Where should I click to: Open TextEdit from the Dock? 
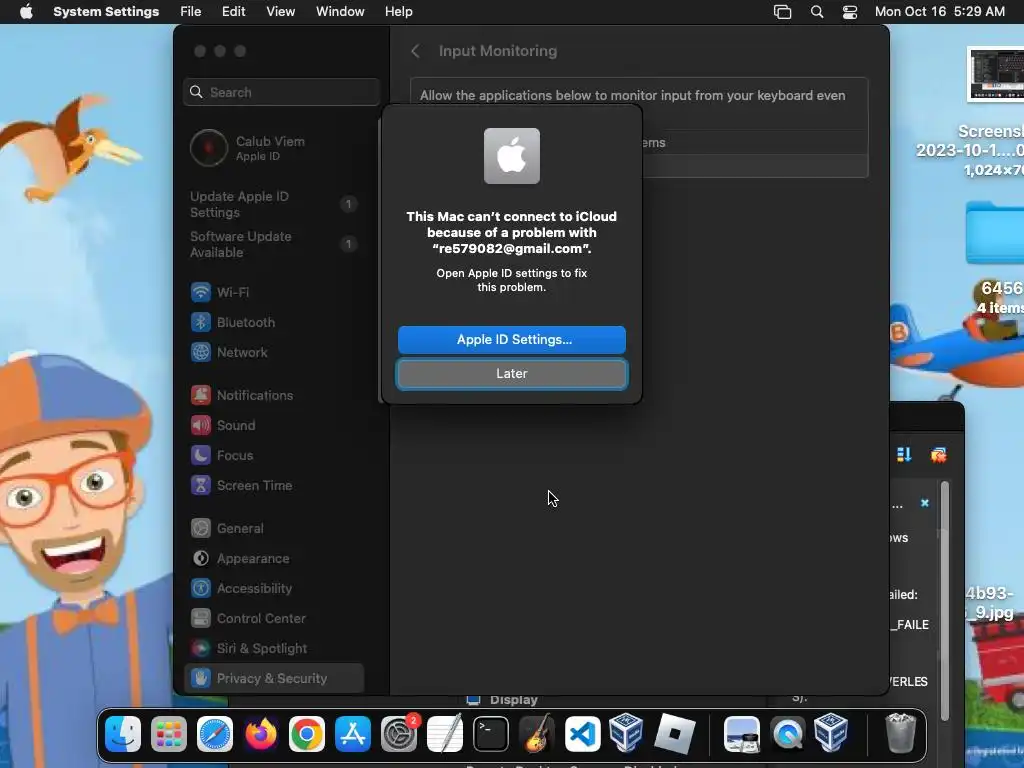pos(445,734)
